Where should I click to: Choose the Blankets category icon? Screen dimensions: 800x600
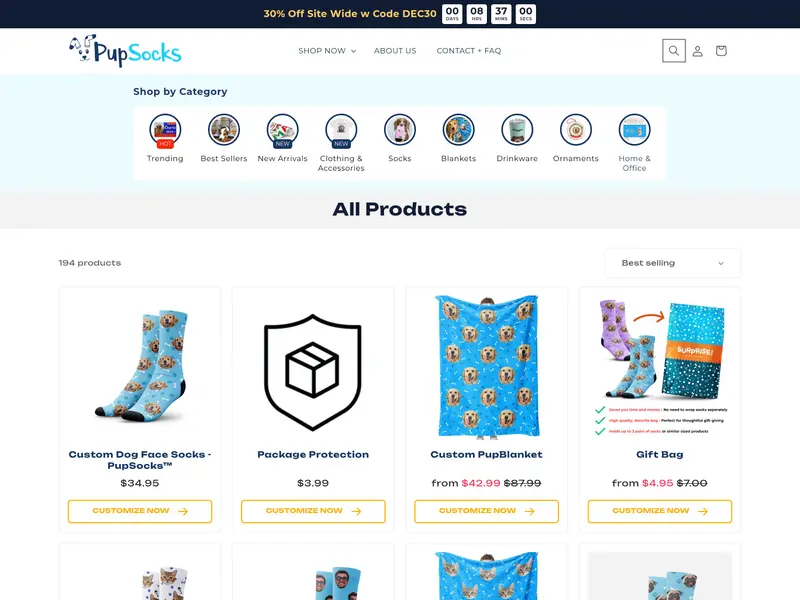pyautogui.click(x=458, y=130)
